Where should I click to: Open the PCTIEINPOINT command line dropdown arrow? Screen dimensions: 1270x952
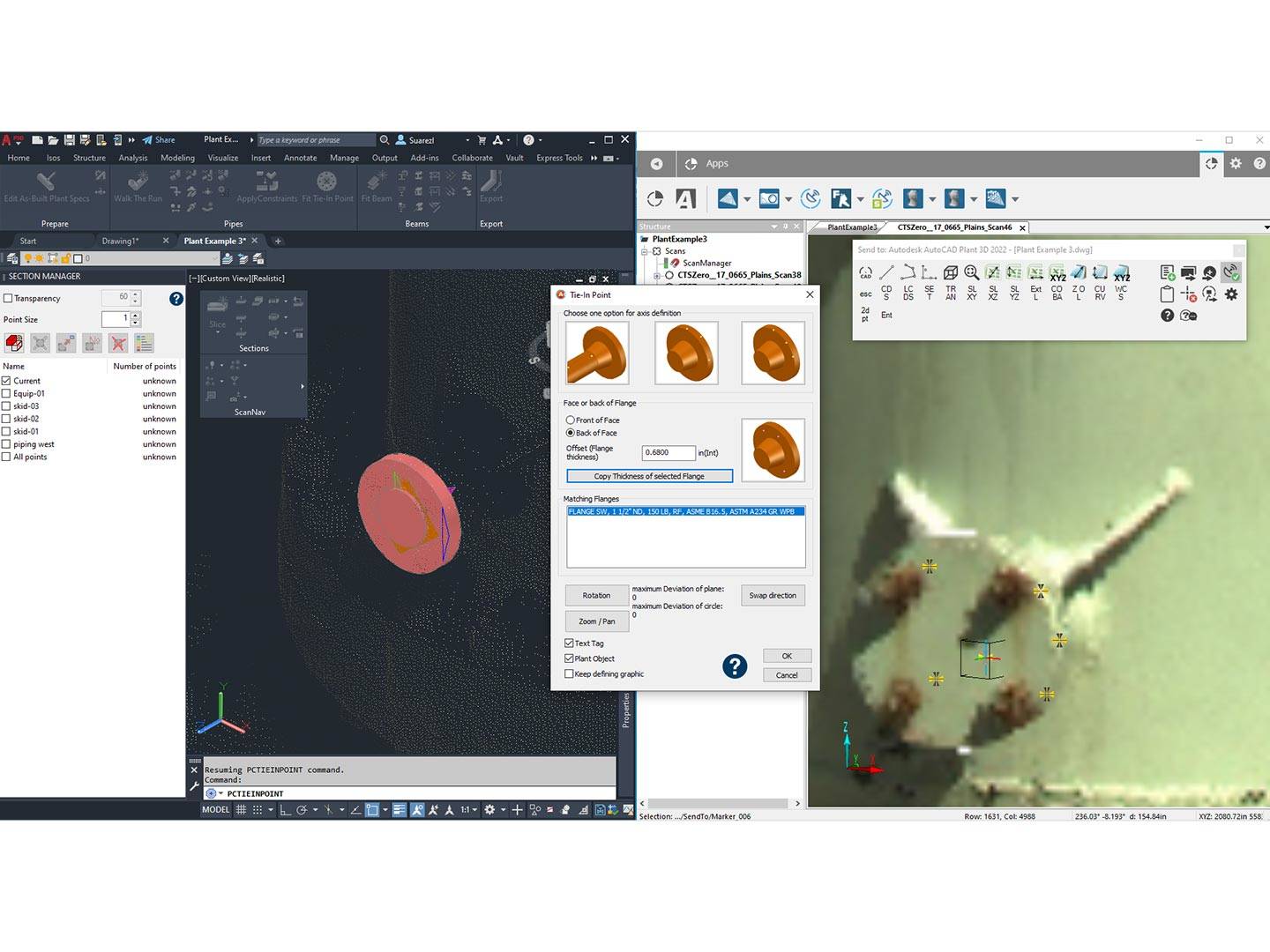[220, 794]
